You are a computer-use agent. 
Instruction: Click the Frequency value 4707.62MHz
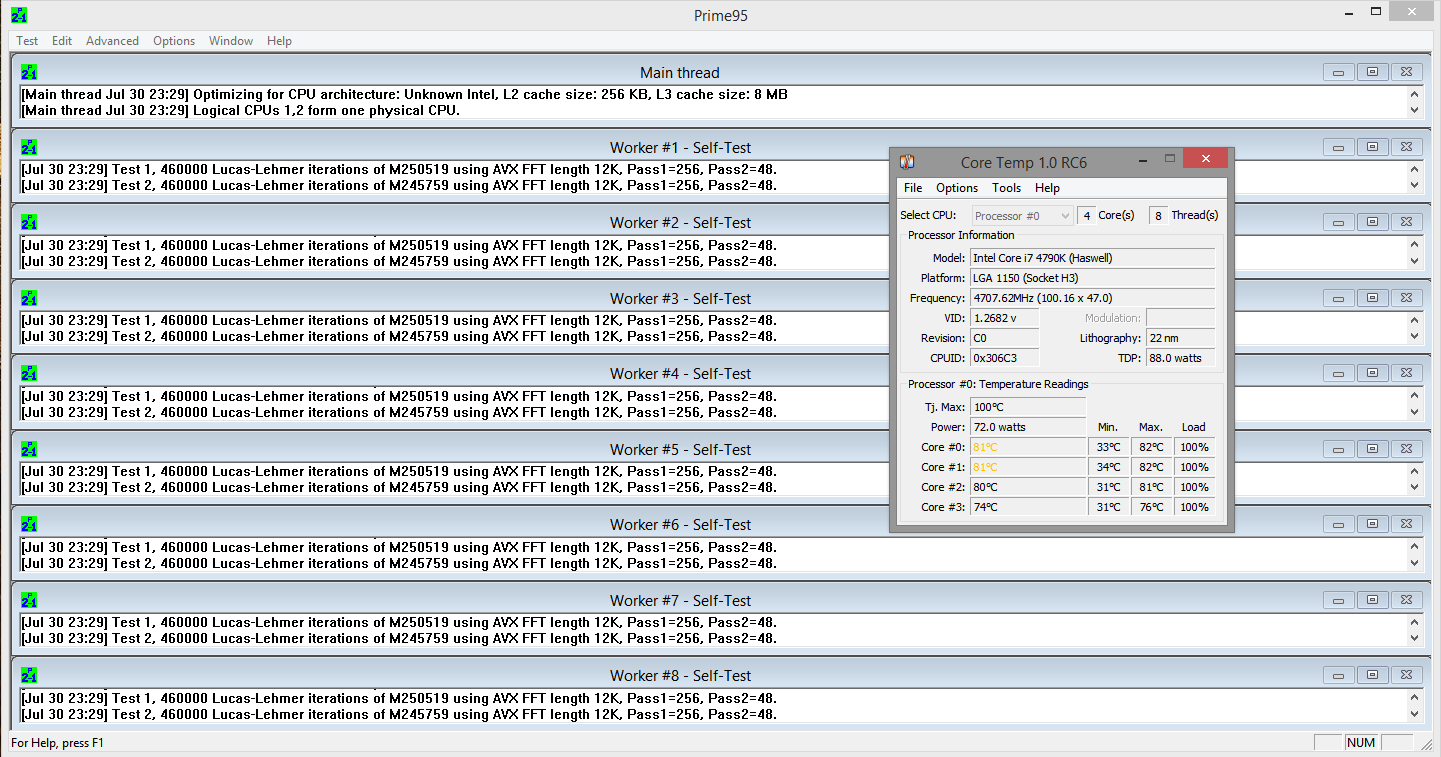tap(1093, 298)
